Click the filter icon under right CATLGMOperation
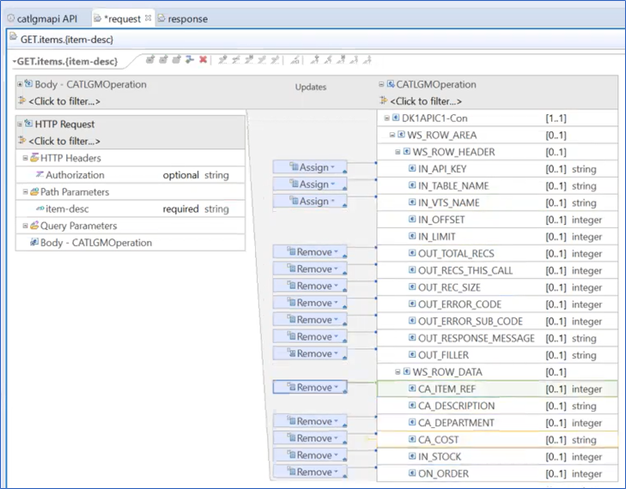The image size is (626, 489). coord(384,101)
